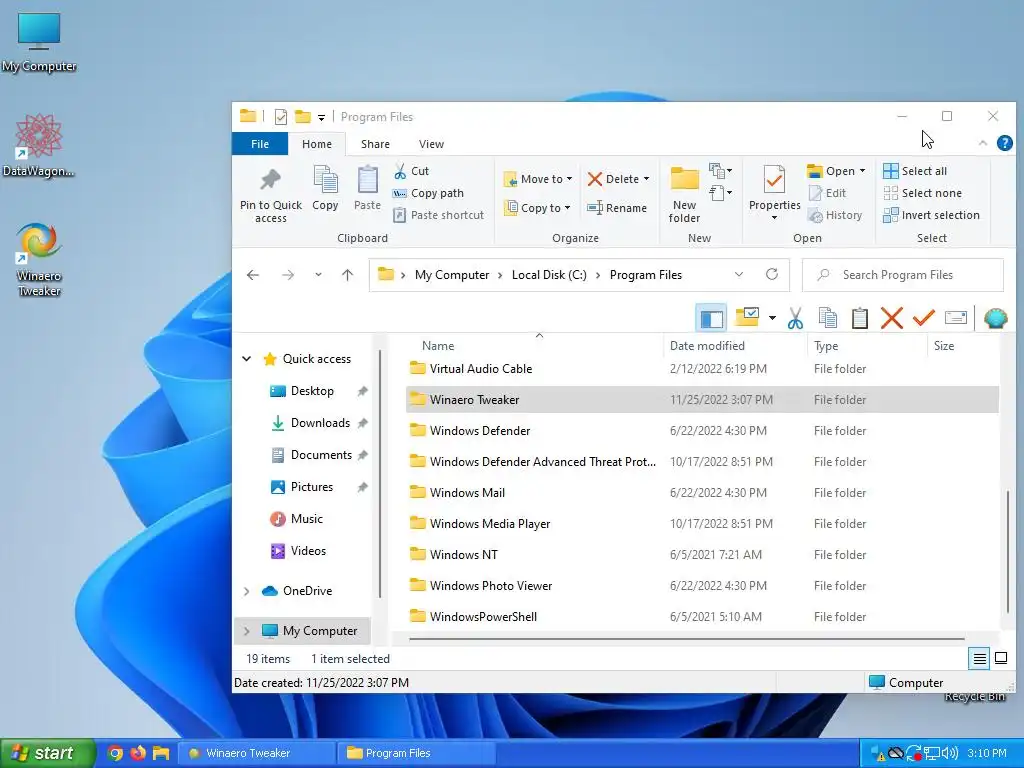Click the clipboard paste icon in classic toolbar
Image resolution: width=1024 pixels, height=768 pixels.
859,318
